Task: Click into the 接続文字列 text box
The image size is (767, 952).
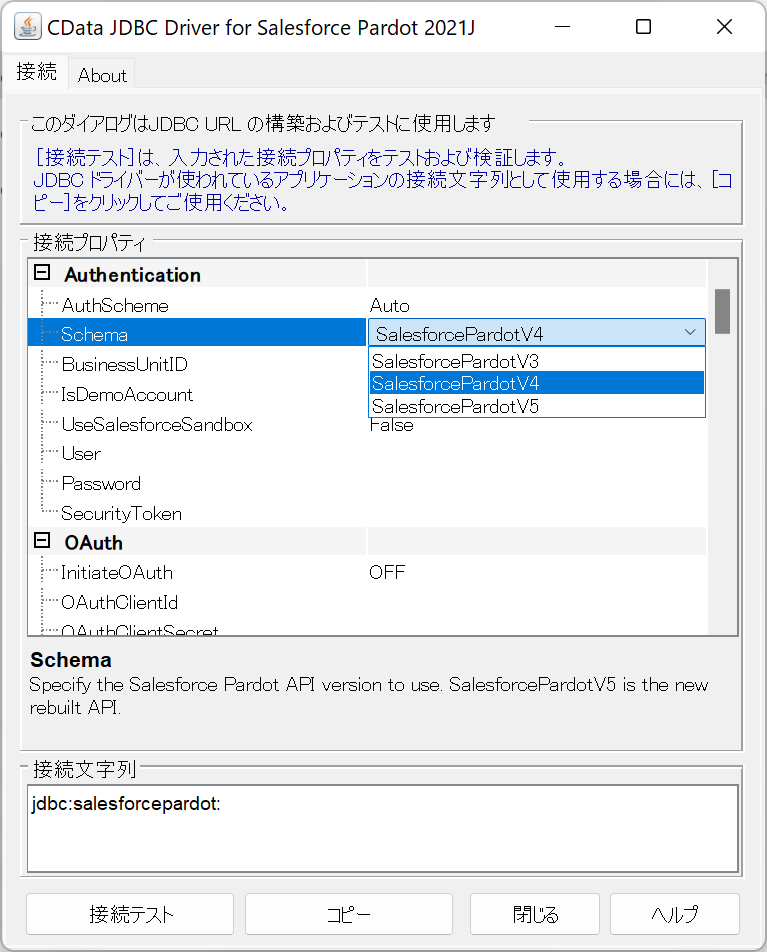Action: (x=382, y=828)
